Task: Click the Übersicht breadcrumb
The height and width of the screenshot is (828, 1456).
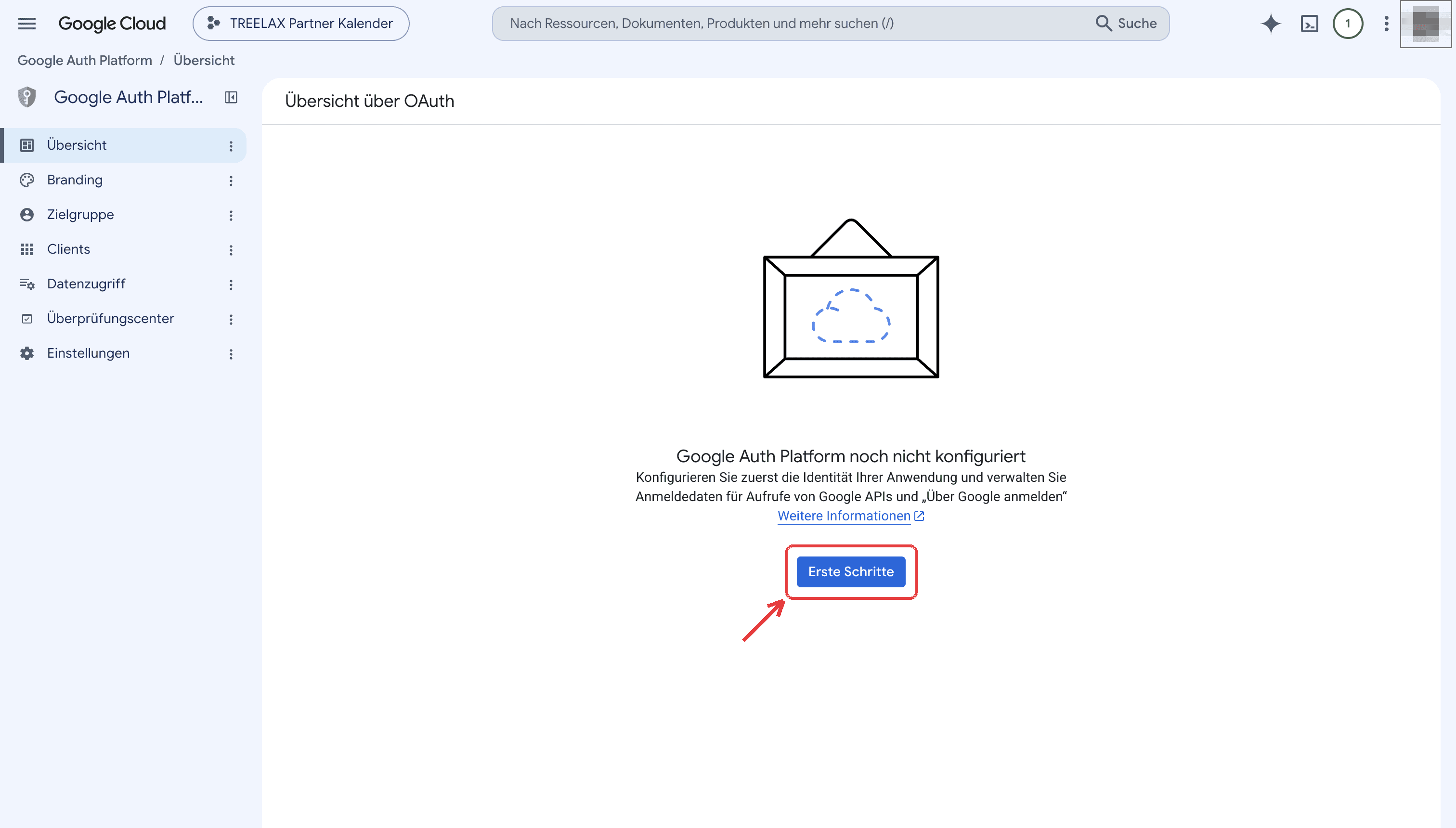Action: pyautogui.click(x=204, y=60)
